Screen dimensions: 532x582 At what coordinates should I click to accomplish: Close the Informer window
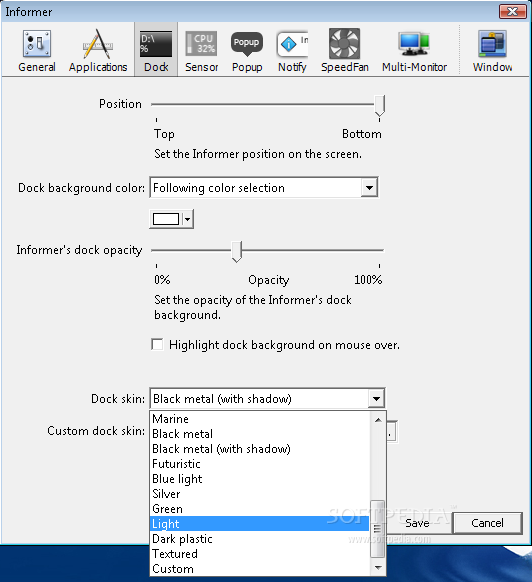click(x=512, y=12)
